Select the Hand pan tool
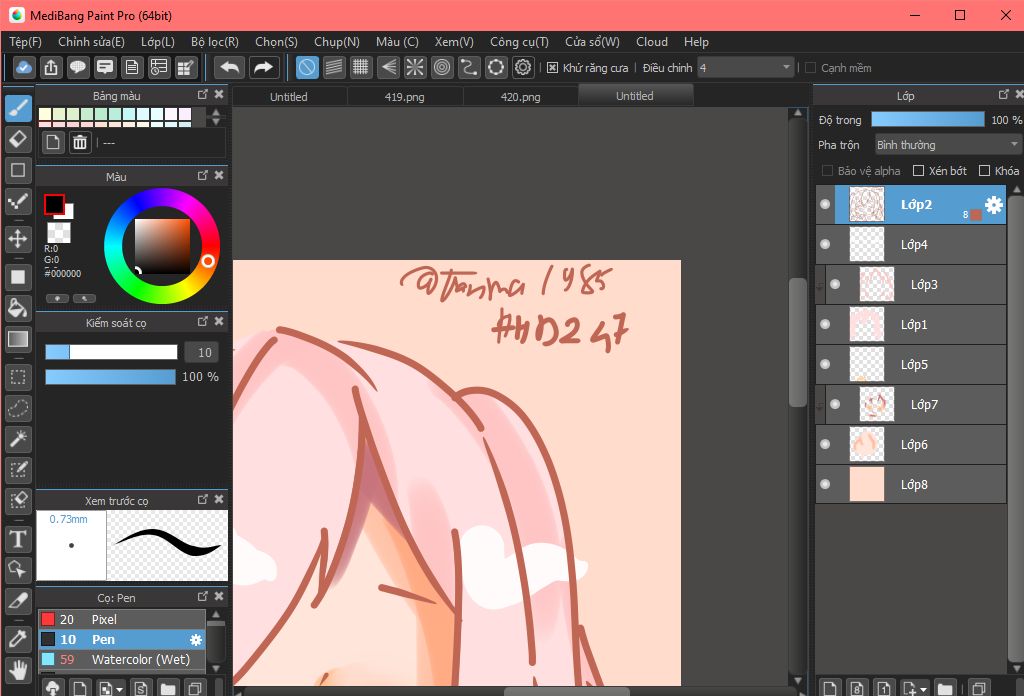1024x696 pixels. [18, 670]
